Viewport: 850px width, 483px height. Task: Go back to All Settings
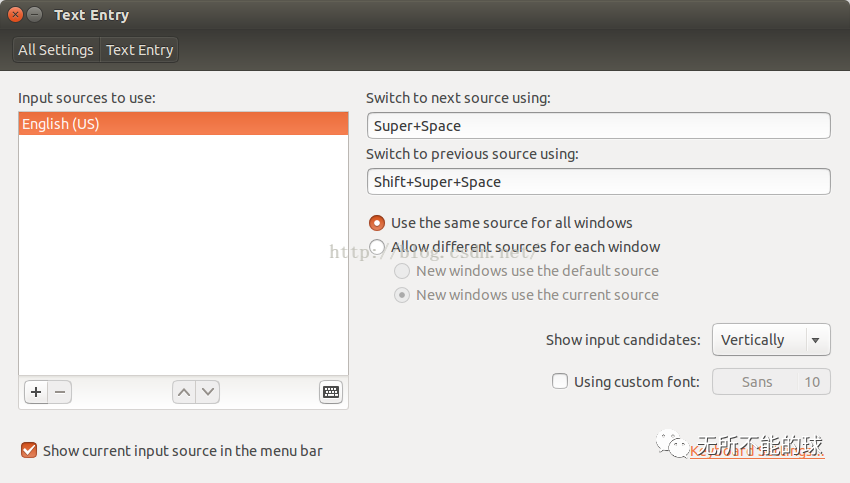56,50
